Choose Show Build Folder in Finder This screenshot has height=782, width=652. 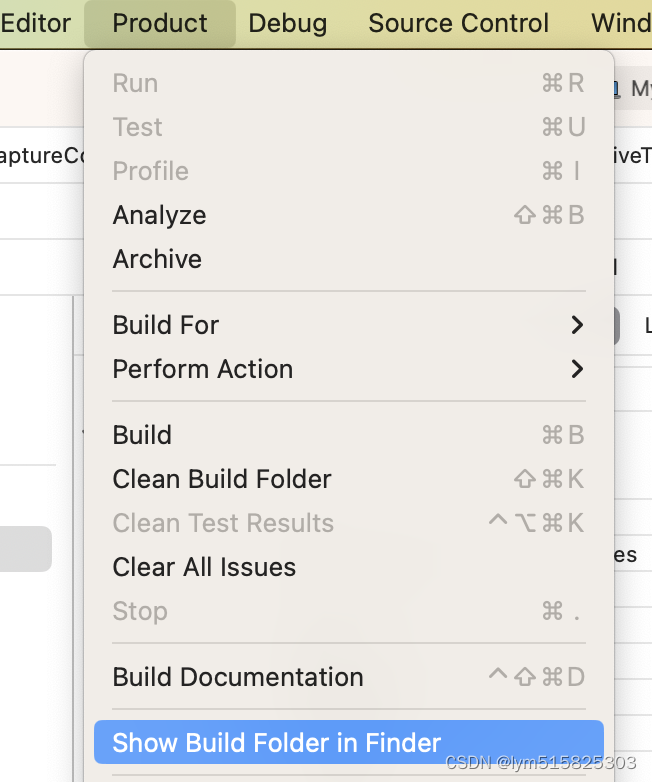(x=277, y=743)
